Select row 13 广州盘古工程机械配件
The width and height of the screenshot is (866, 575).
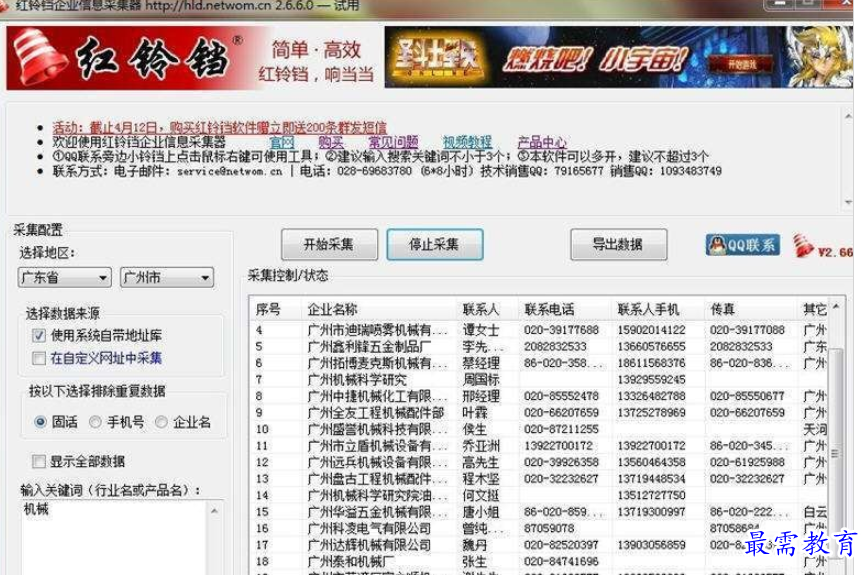coord(539,479)
